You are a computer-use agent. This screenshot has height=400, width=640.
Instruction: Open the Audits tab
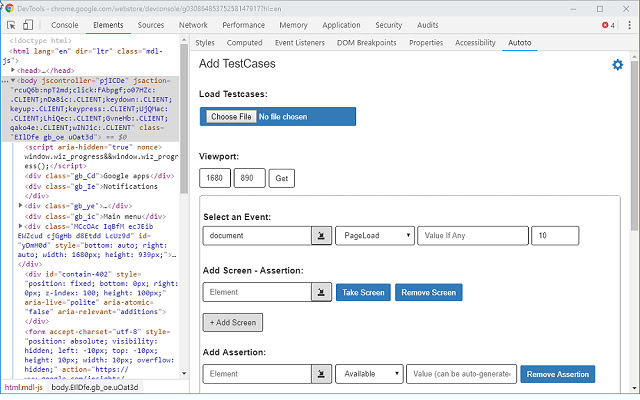point(427,25)
